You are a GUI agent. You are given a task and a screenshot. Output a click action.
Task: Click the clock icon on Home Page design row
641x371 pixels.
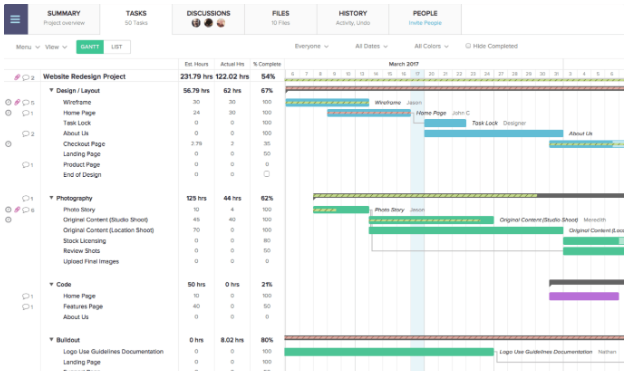tap(8, 113)
